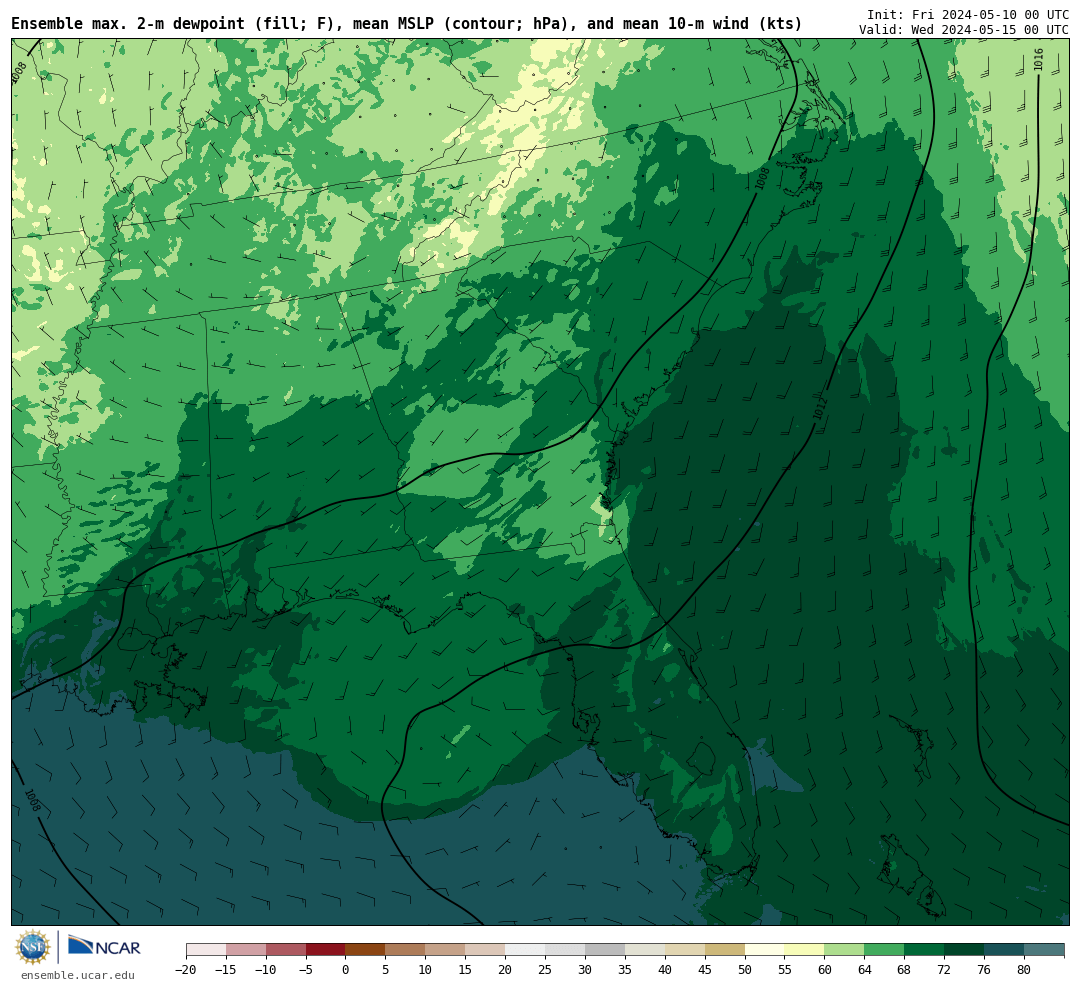Click the 1008 contour label near North Carolina coast

[762, 180]
